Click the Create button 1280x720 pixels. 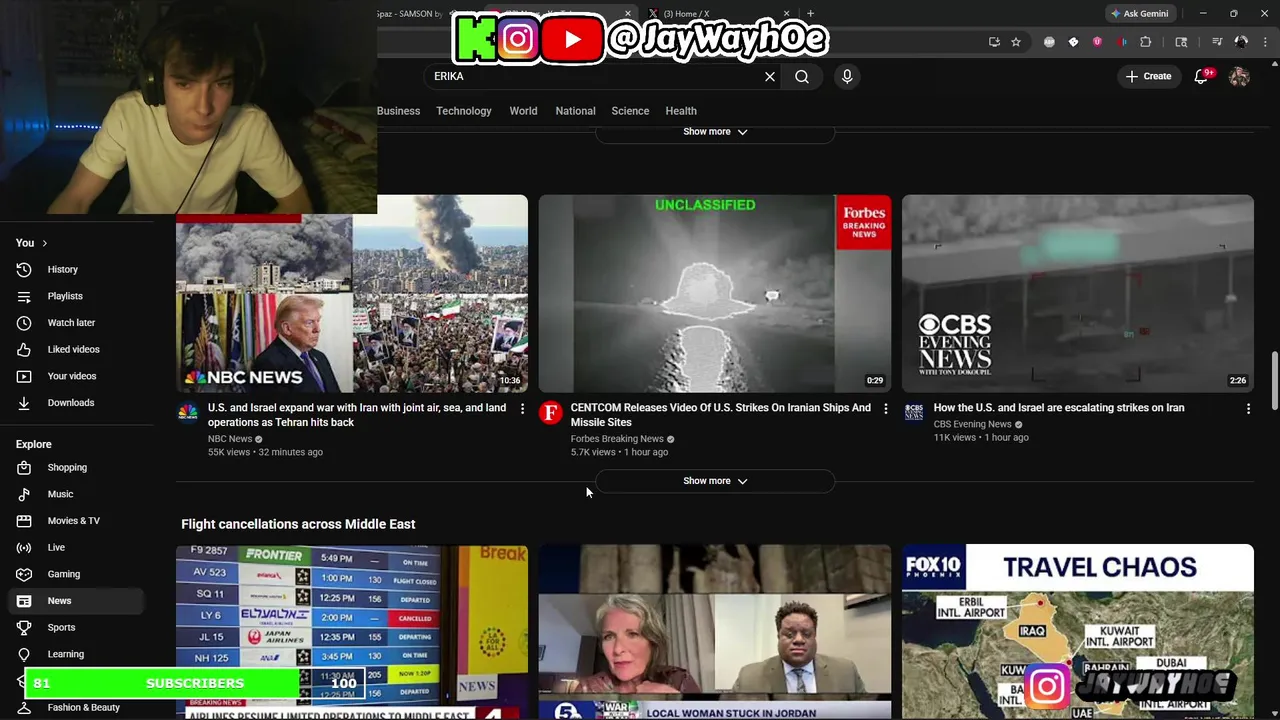click(x=1148, y=76)
